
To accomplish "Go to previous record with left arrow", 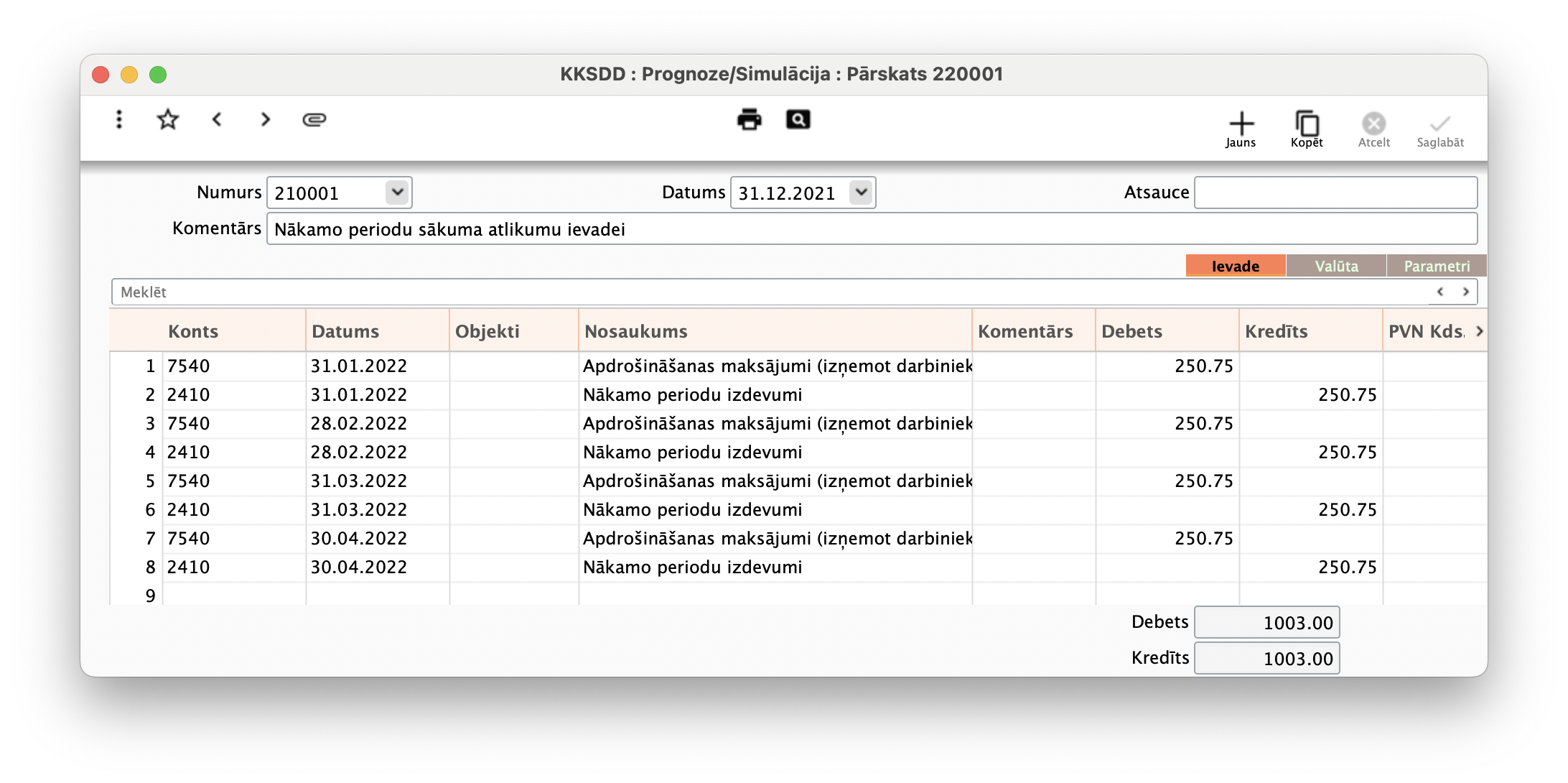I will coord(217,119).
